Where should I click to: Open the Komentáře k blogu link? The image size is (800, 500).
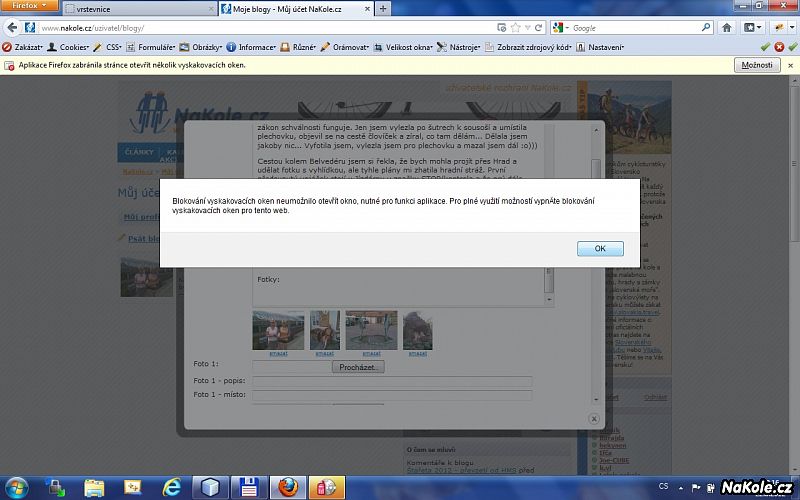click(440, 463)
